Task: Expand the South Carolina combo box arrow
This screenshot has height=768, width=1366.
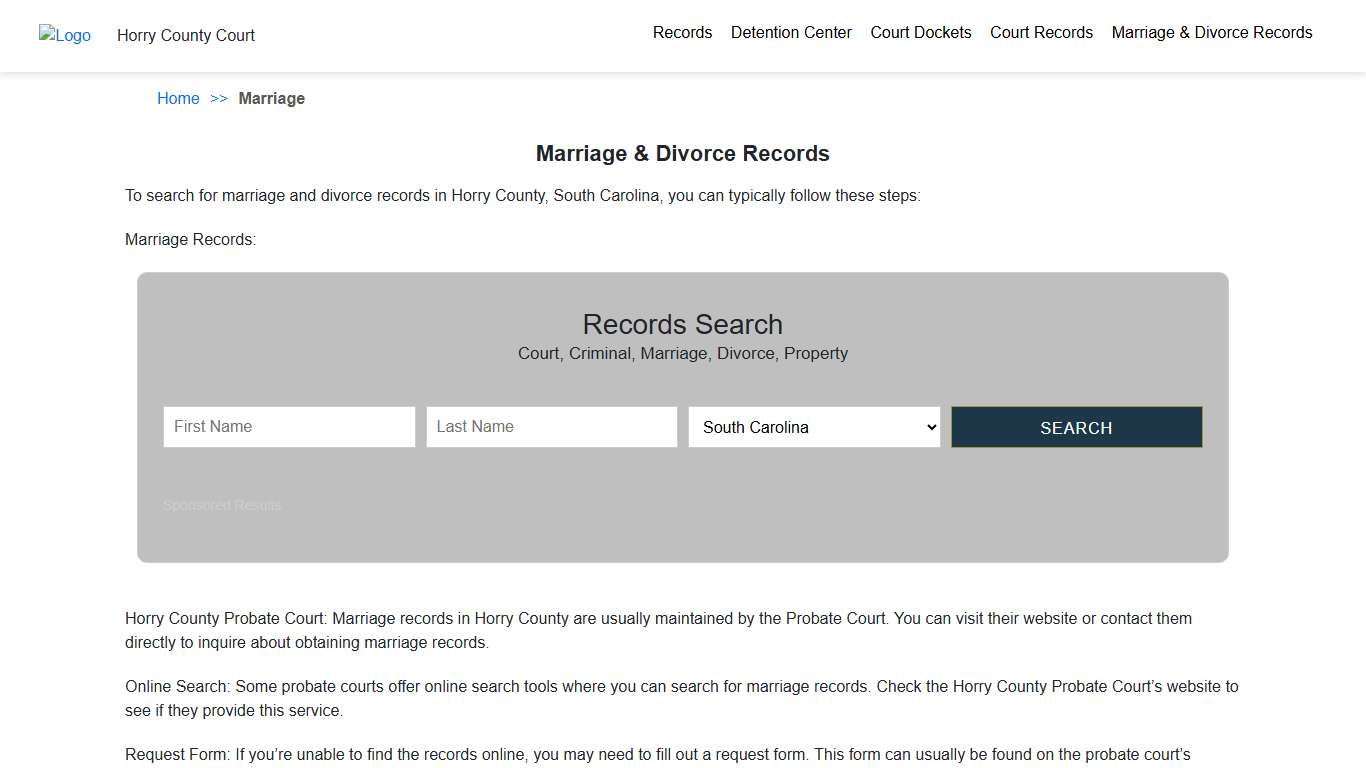Action: (x=930, y=427)
